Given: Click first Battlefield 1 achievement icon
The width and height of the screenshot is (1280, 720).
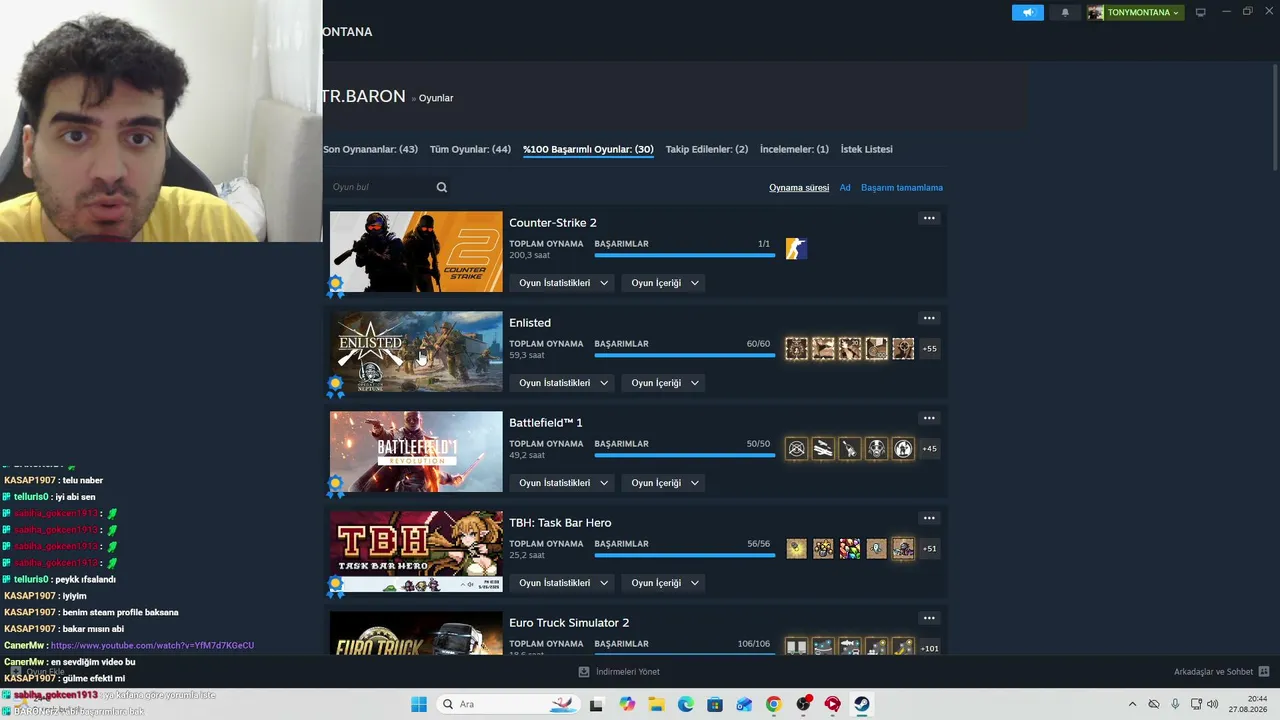Looking at the screenshot, I should tap(796, 448).
